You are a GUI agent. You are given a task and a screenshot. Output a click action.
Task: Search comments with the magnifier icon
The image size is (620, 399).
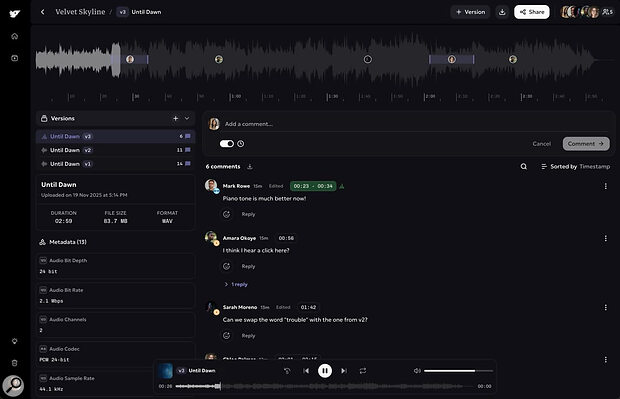(x=524, y=166)
